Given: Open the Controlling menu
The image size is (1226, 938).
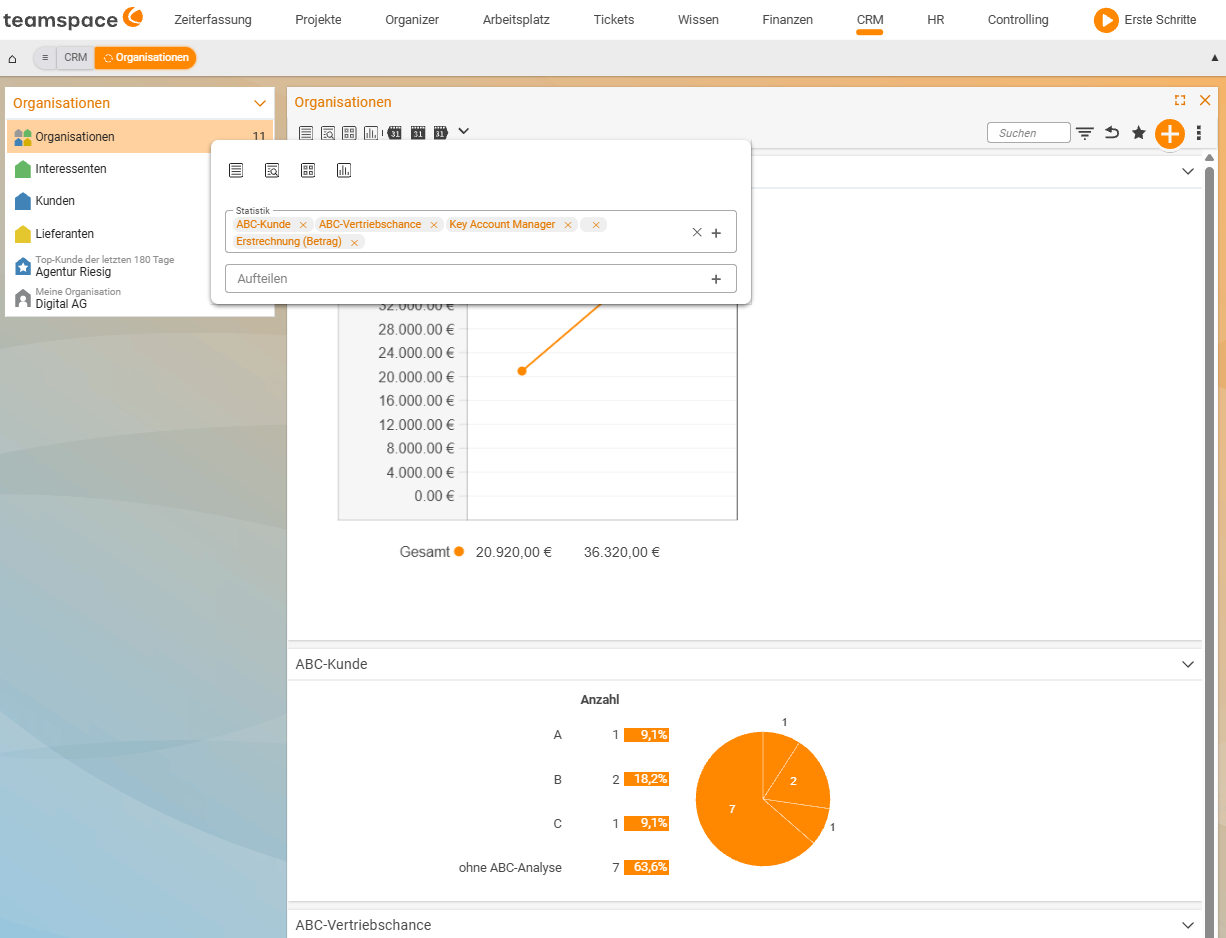Looking at the screenshot, I should (1018, 20).
